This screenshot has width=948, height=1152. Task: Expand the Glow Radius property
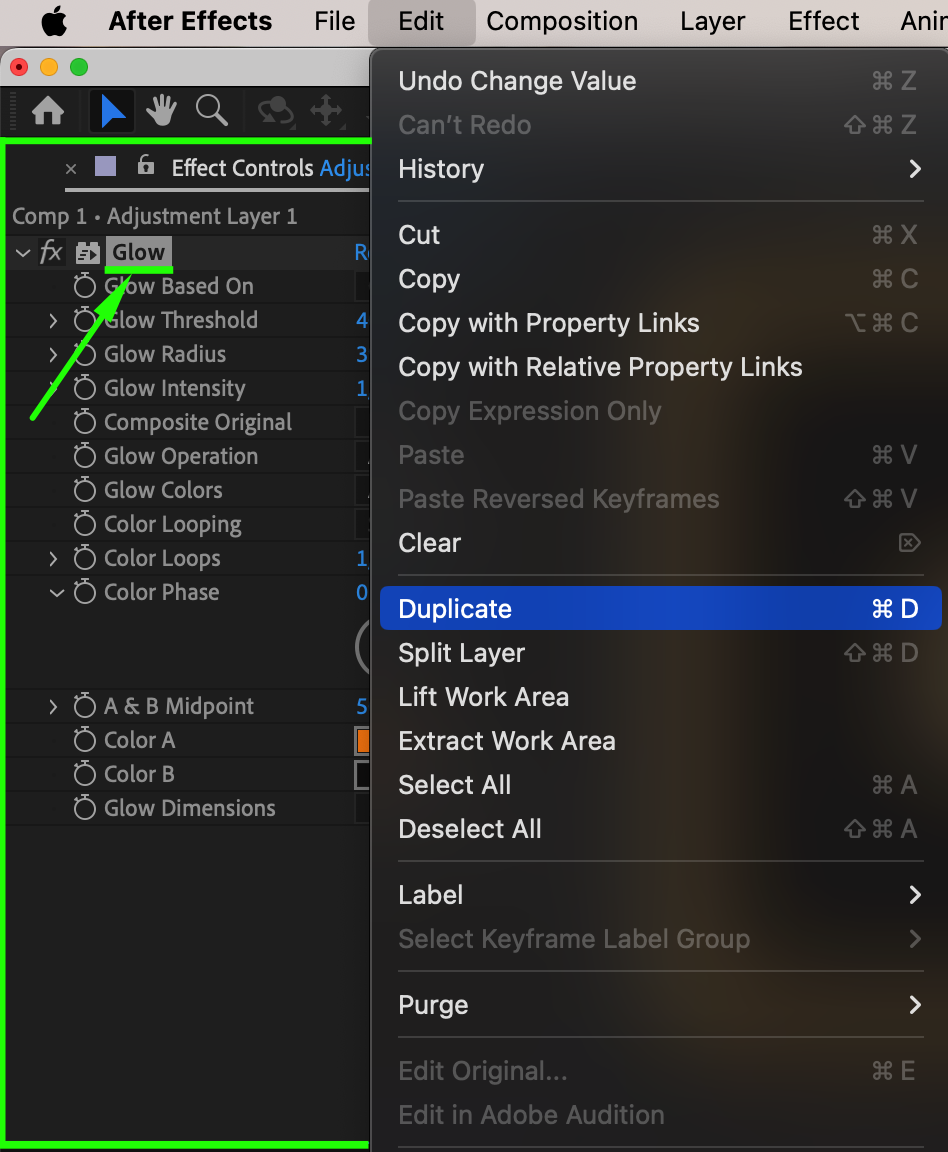pos(53,354)
